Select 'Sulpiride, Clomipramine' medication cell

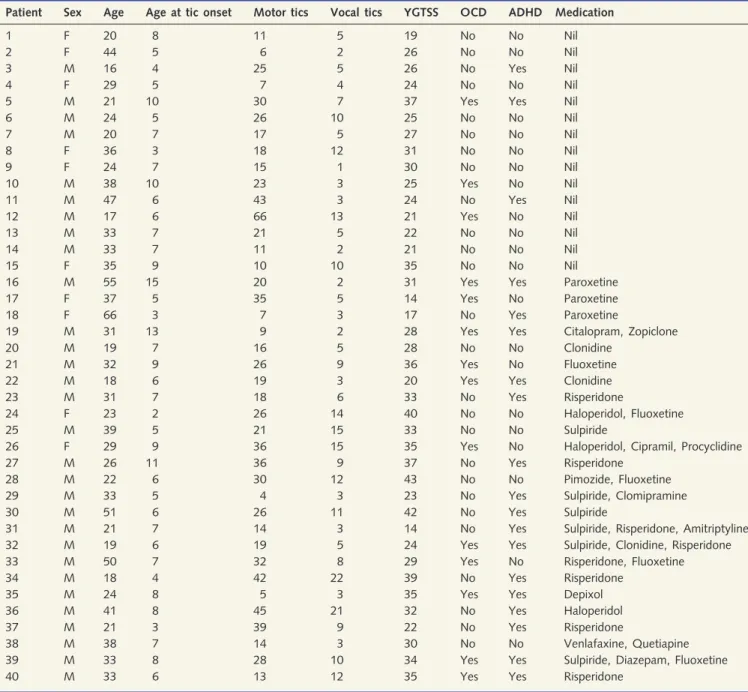tap(625, 496)
